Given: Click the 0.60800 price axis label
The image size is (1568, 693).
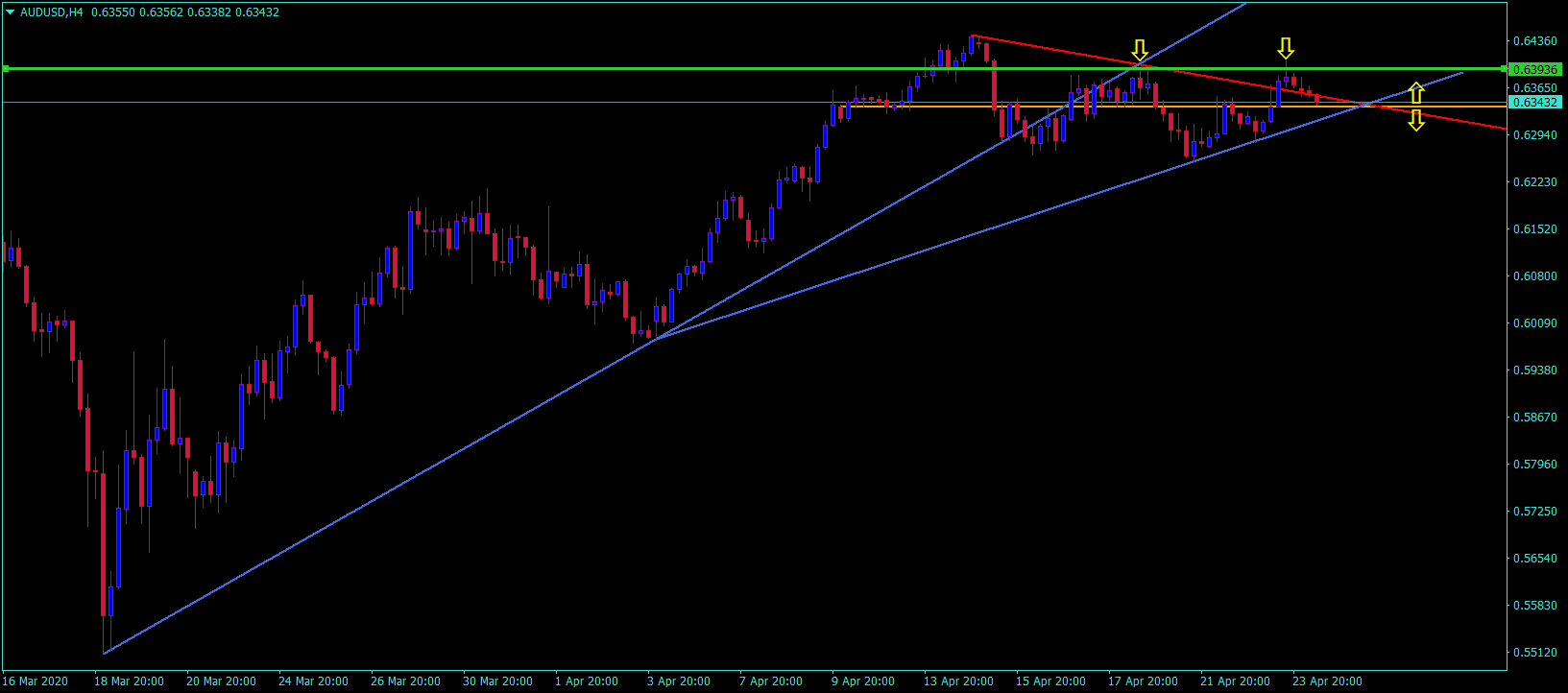Looking at the screenshot, I should 1534,276.
